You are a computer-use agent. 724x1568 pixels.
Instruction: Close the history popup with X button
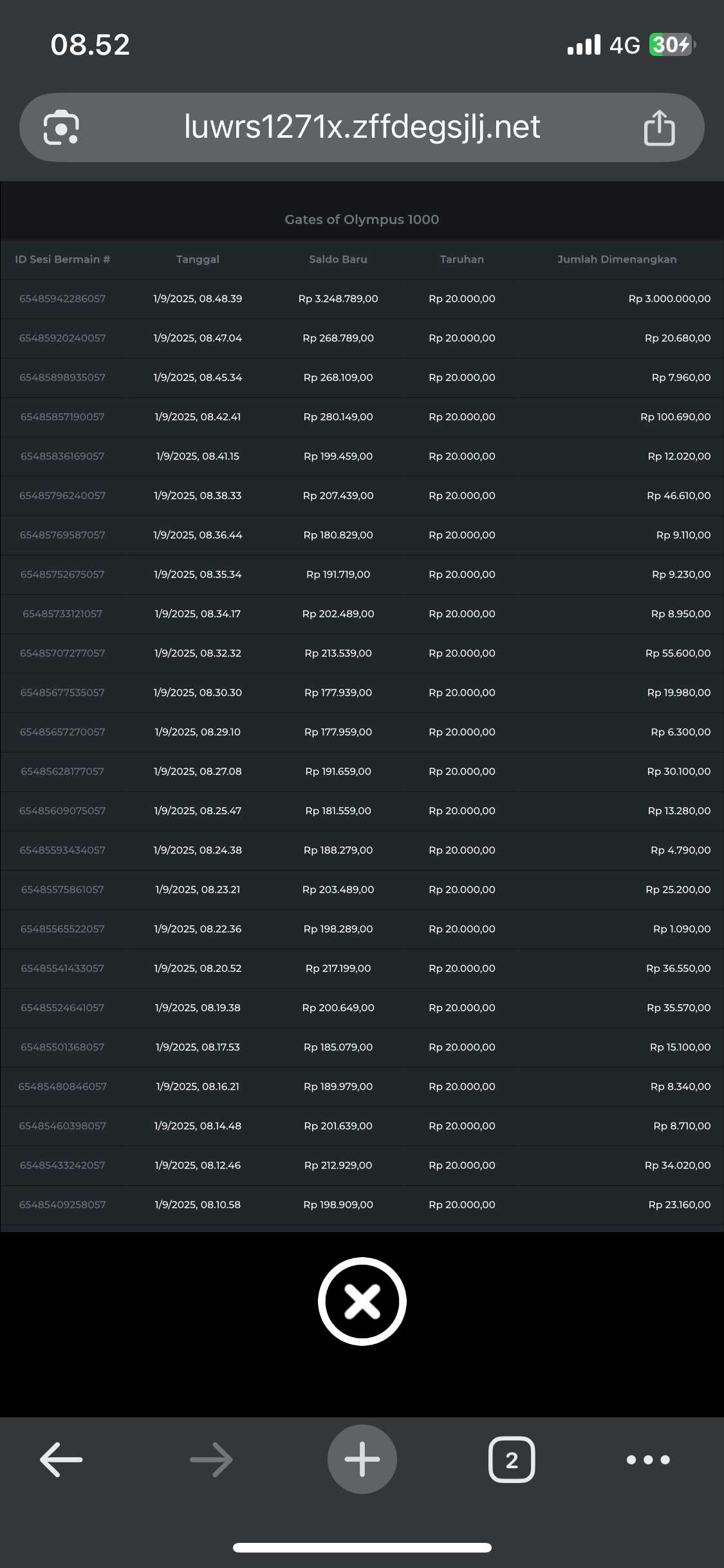[362, 1301]
